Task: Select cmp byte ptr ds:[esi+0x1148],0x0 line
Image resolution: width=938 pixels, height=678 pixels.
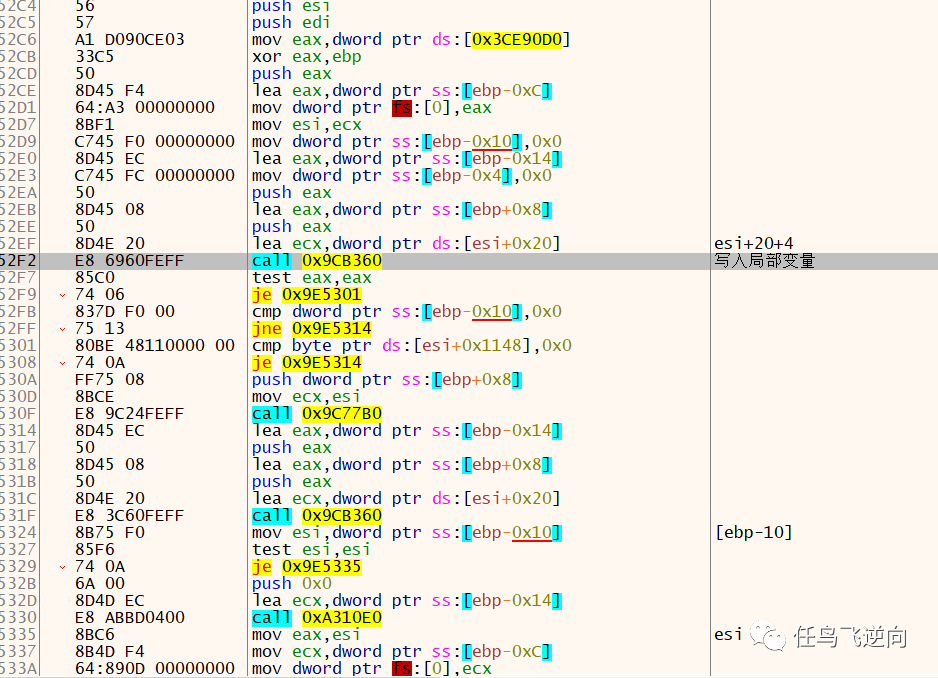Action: click(412, 346)
